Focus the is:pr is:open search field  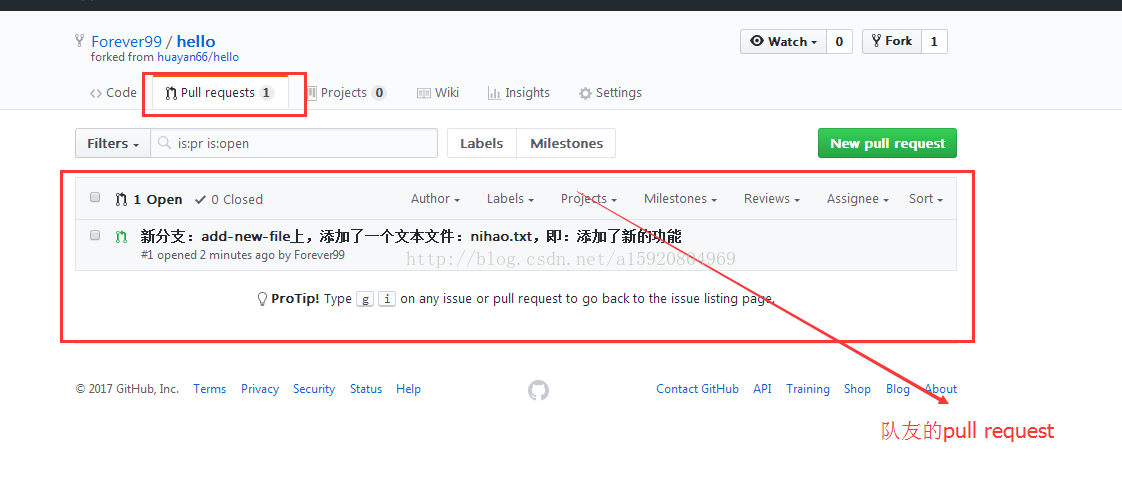pyautogui.click(x=294, y=143)
